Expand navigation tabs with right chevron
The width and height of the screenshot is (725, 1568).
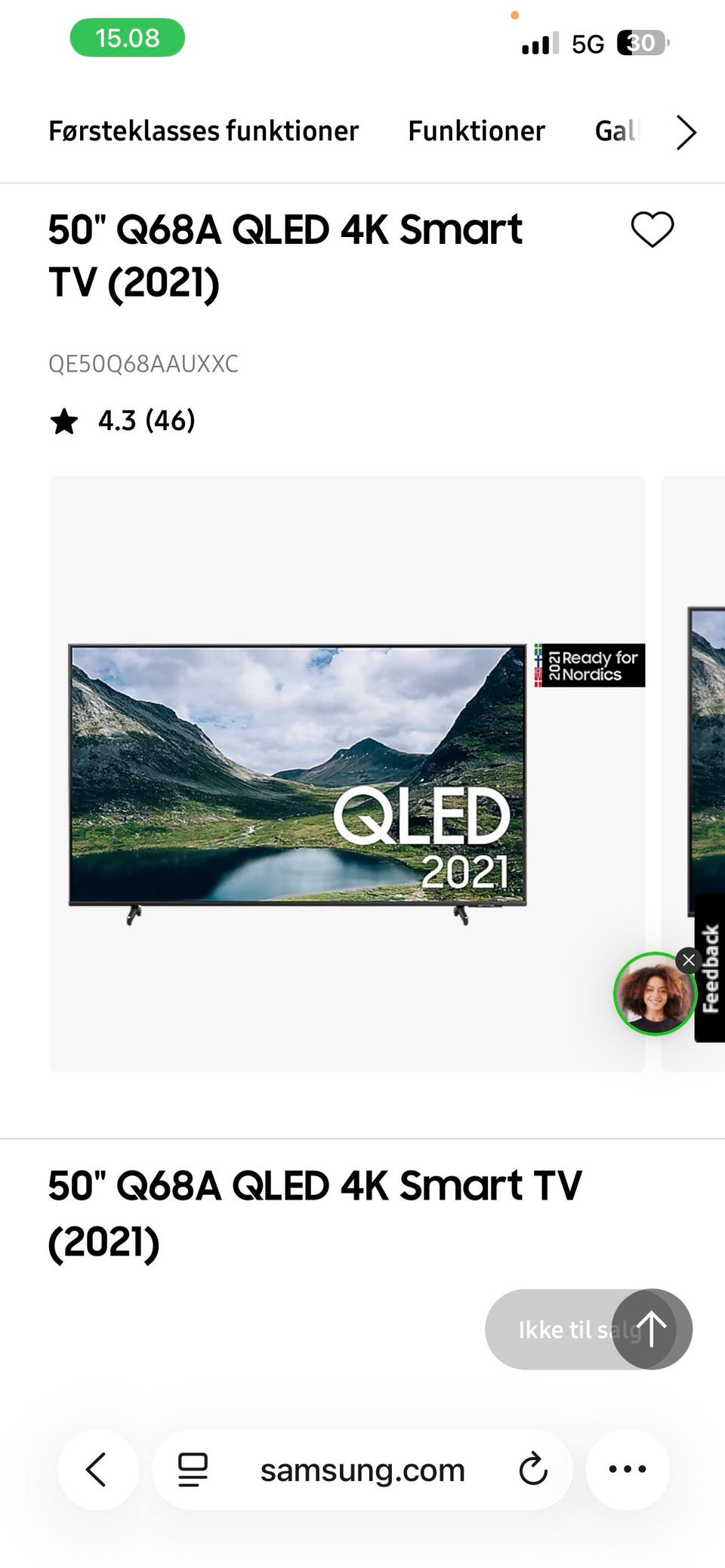[685, 132]
